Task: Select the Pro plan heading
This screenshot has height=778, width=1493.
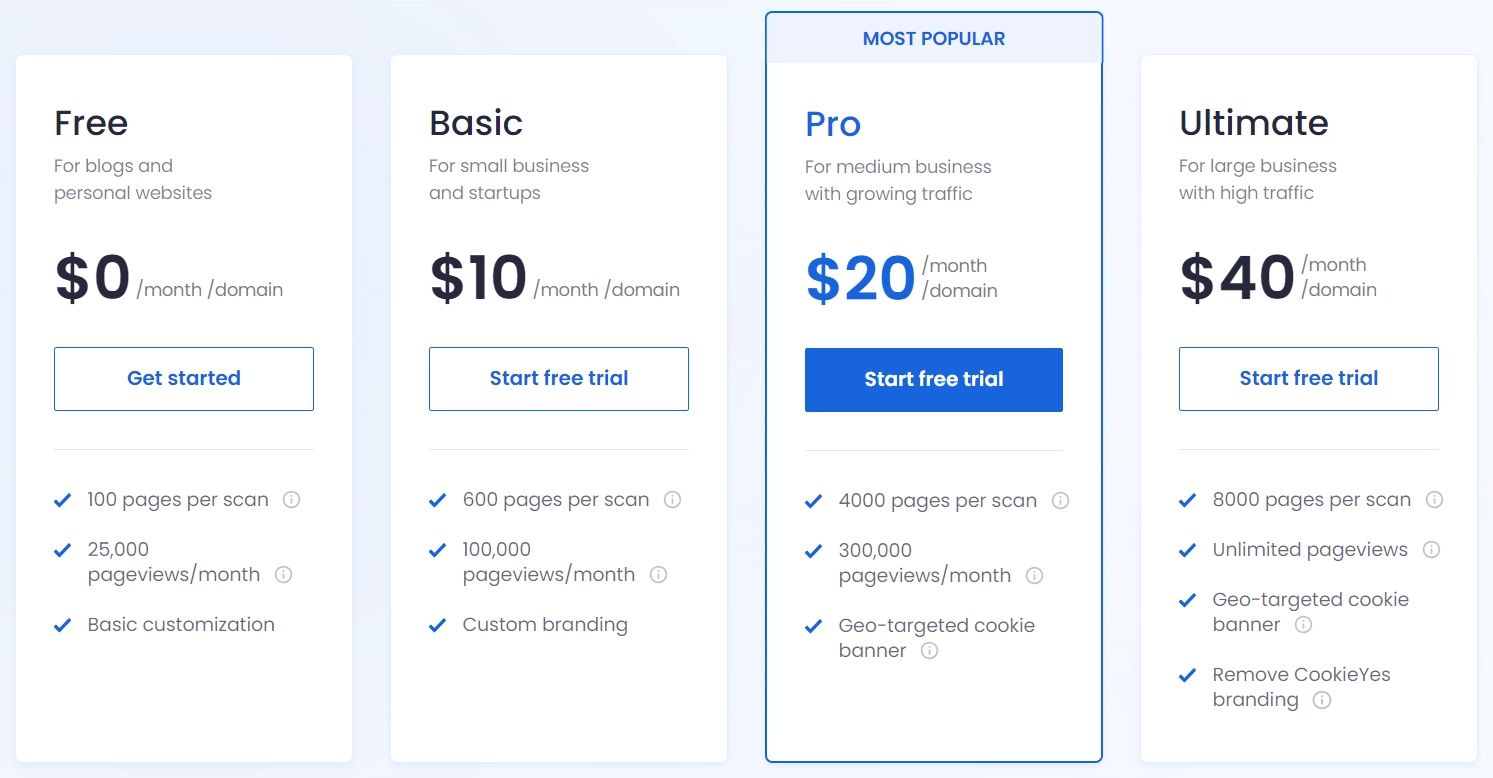Action: 832,124
